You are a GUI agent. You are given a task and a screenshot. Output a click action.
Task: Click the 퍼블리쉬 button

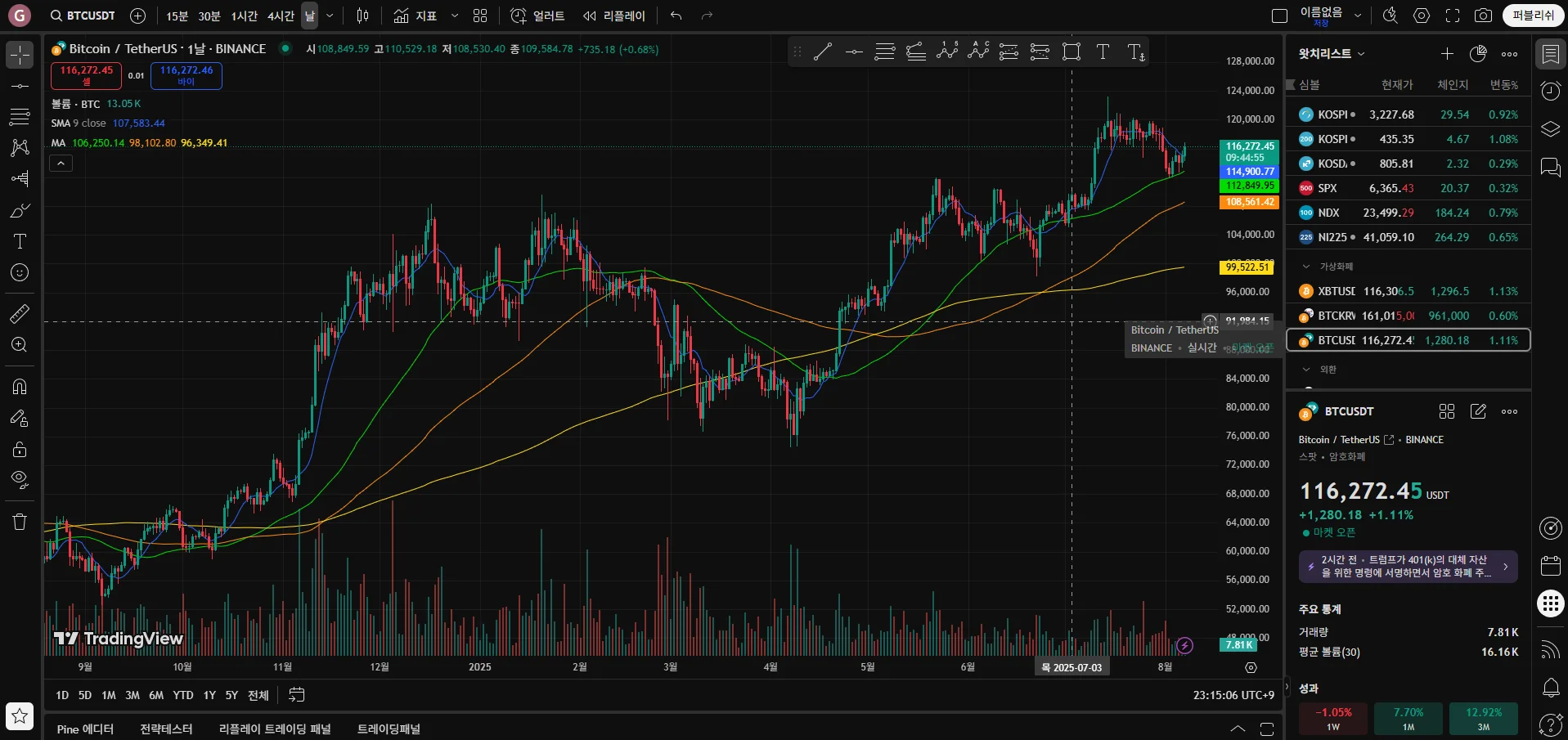(x=1533, y=16)
